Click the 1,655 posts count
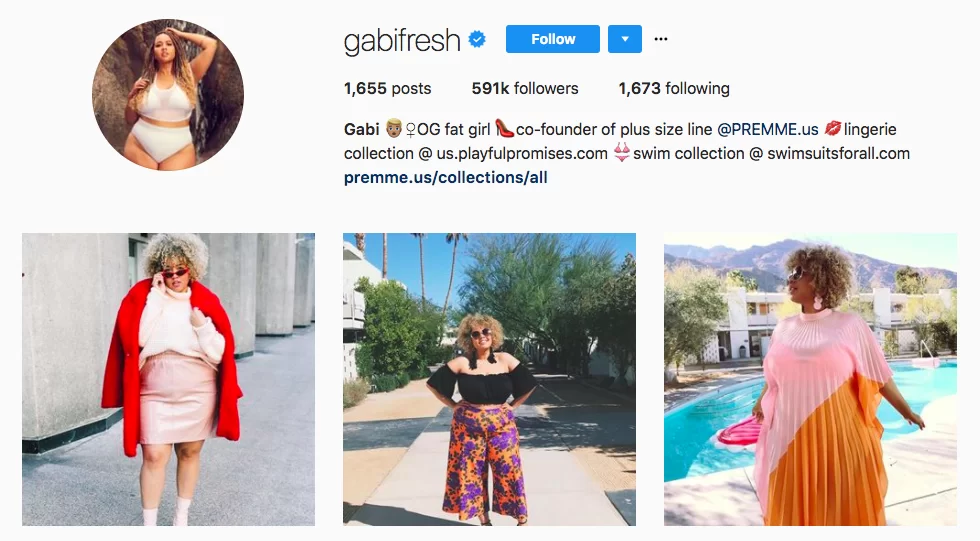Image resolution: width=980 pixels, height=541 pixels. coord(388,89)
